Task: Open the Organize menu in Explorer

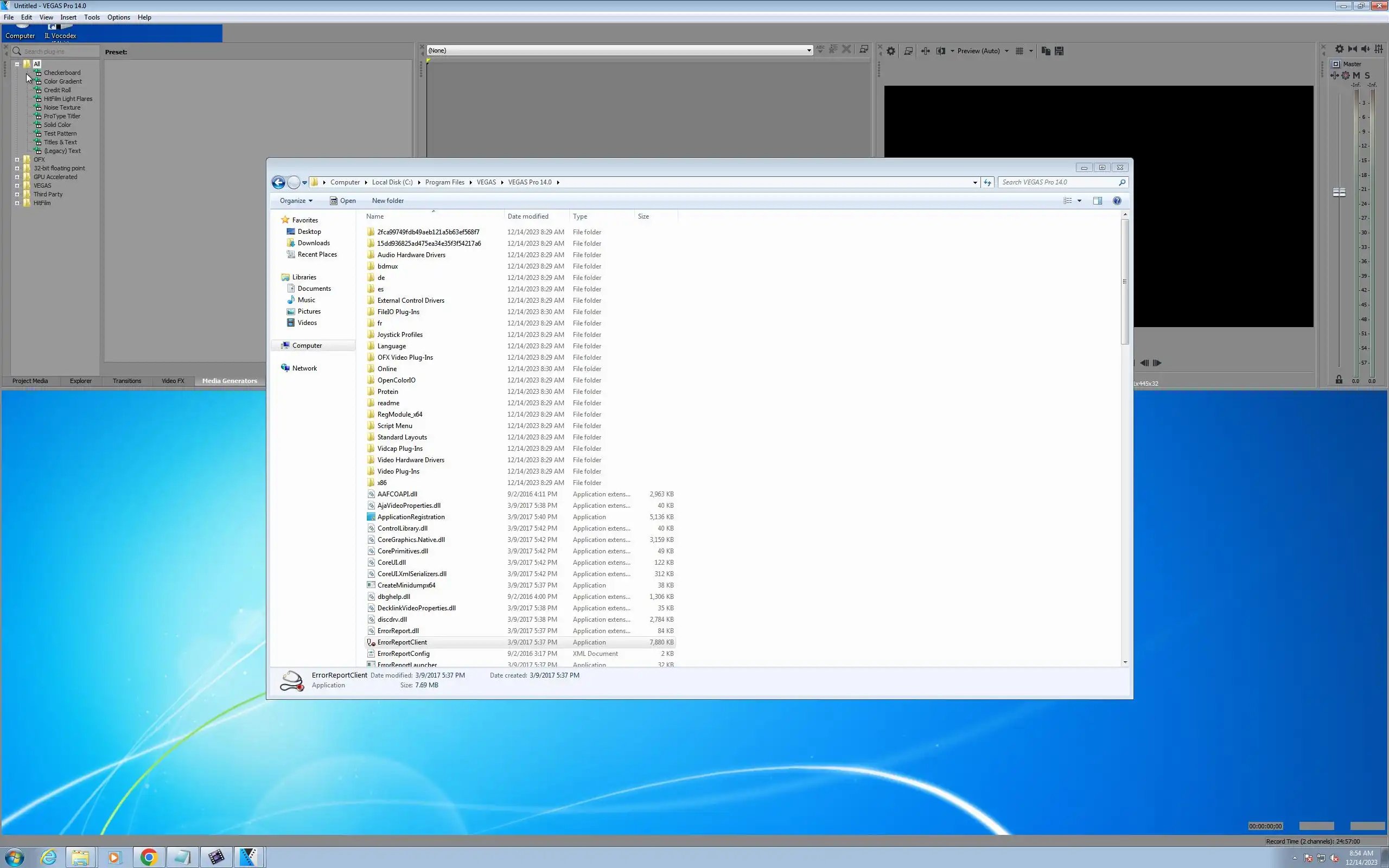Action: (x=296, y=200)
